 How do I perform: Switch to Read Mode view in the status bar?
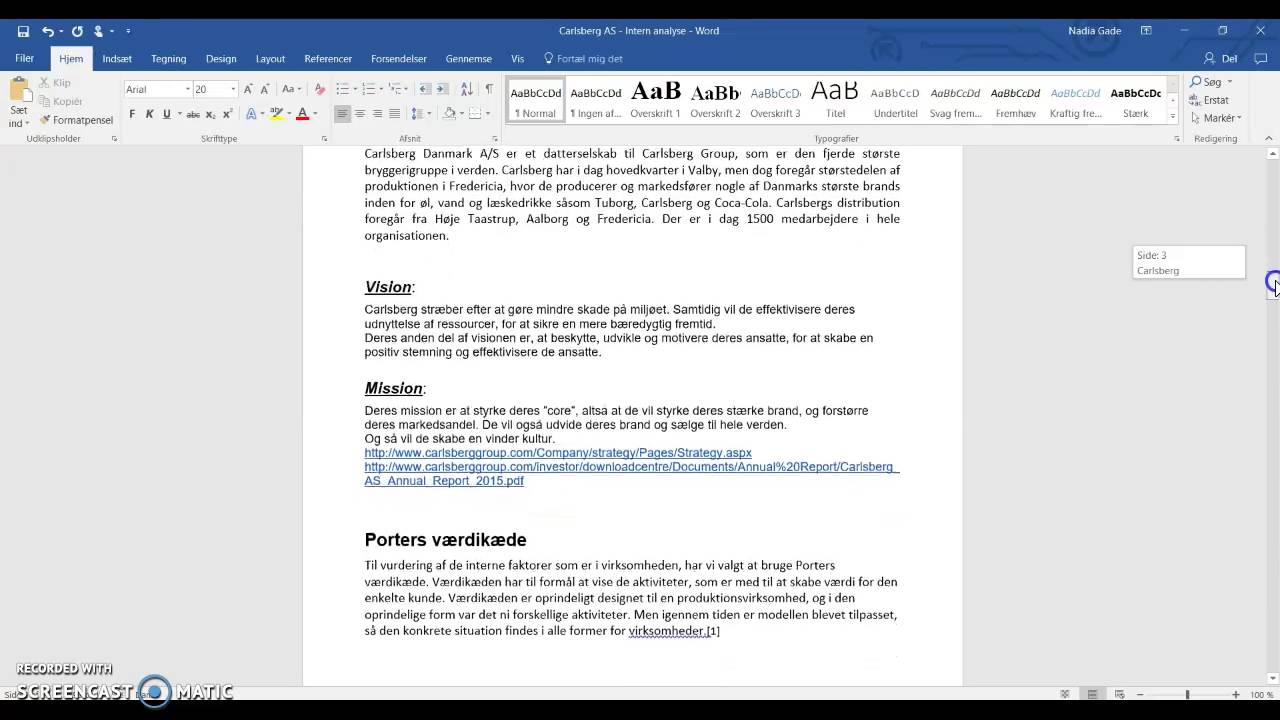click(1065, 694)
